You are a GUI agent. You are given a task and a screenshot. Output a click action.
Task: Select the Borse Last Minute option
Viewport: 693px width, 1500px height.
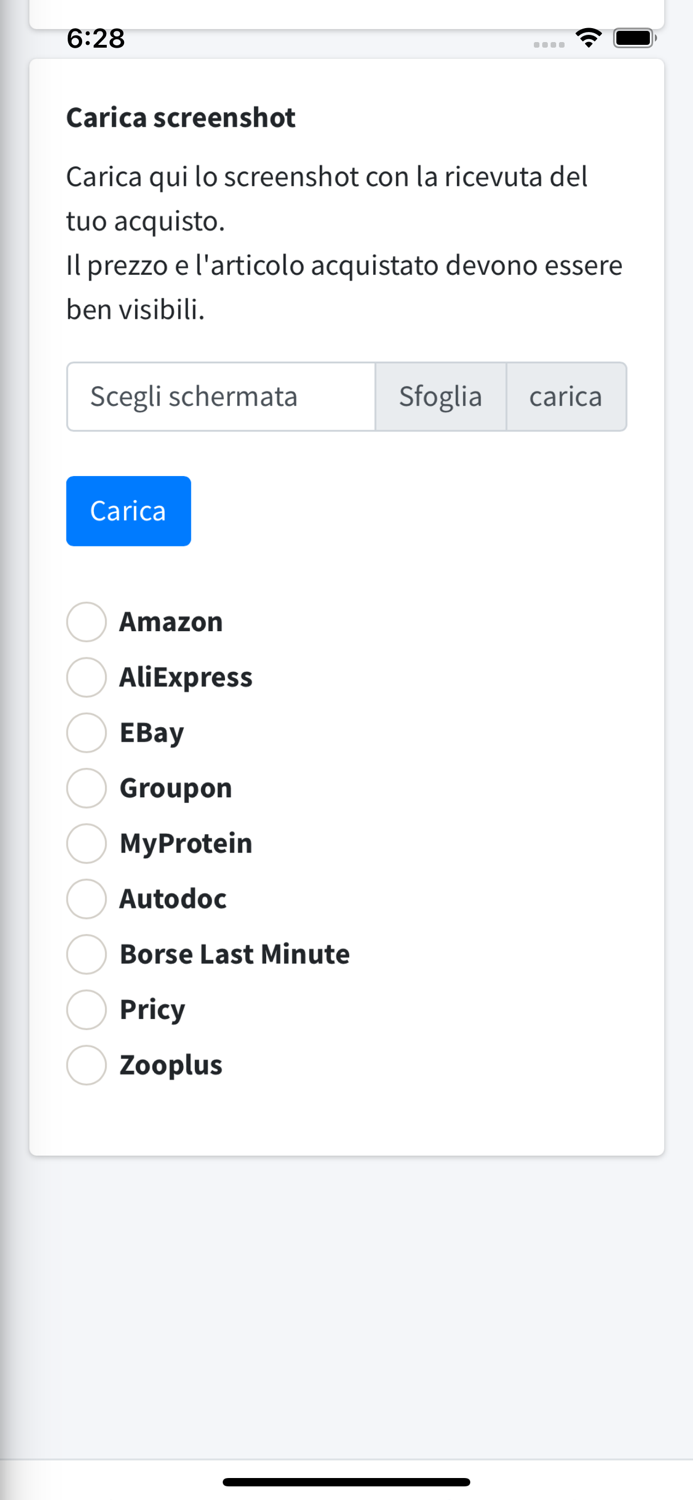pos(87,954)
